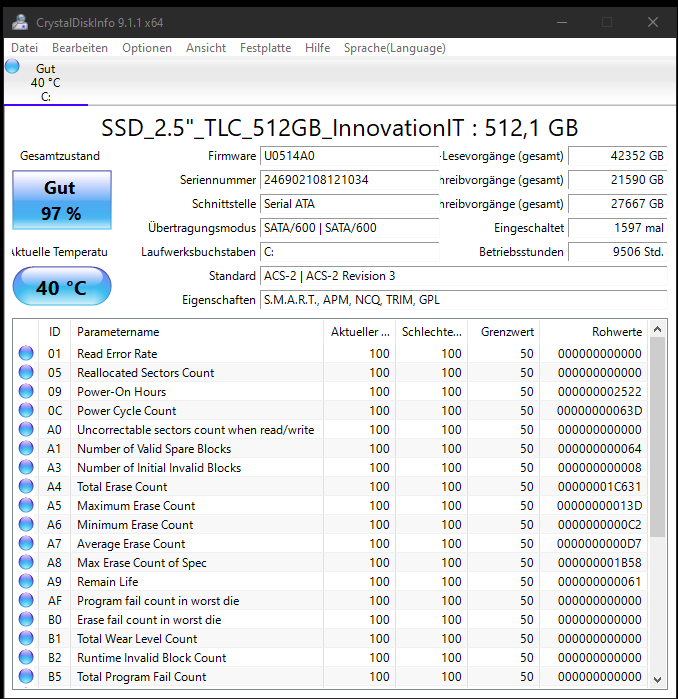Click the value 21590 GB

(618, 180)
